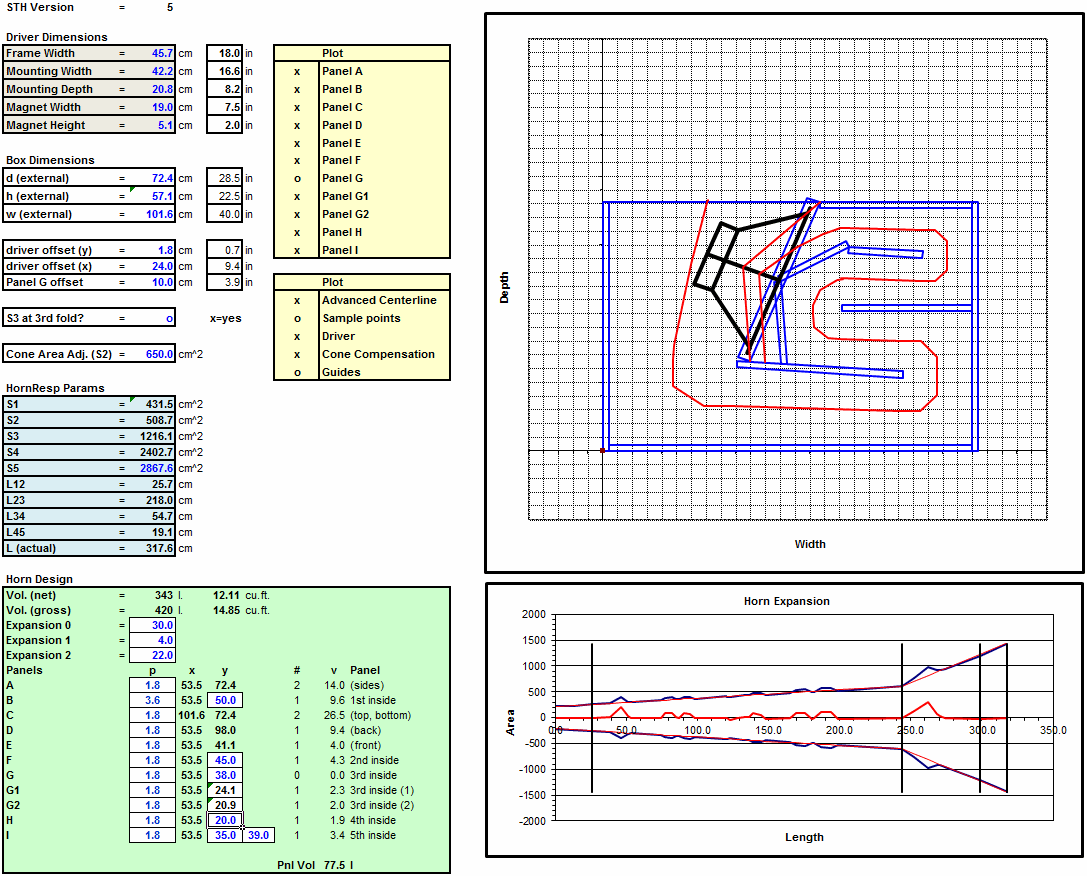The width and height of the screenshot is (1087, 876).
Task: Click the Width axis label of plot
Action: tap(810, 544)
